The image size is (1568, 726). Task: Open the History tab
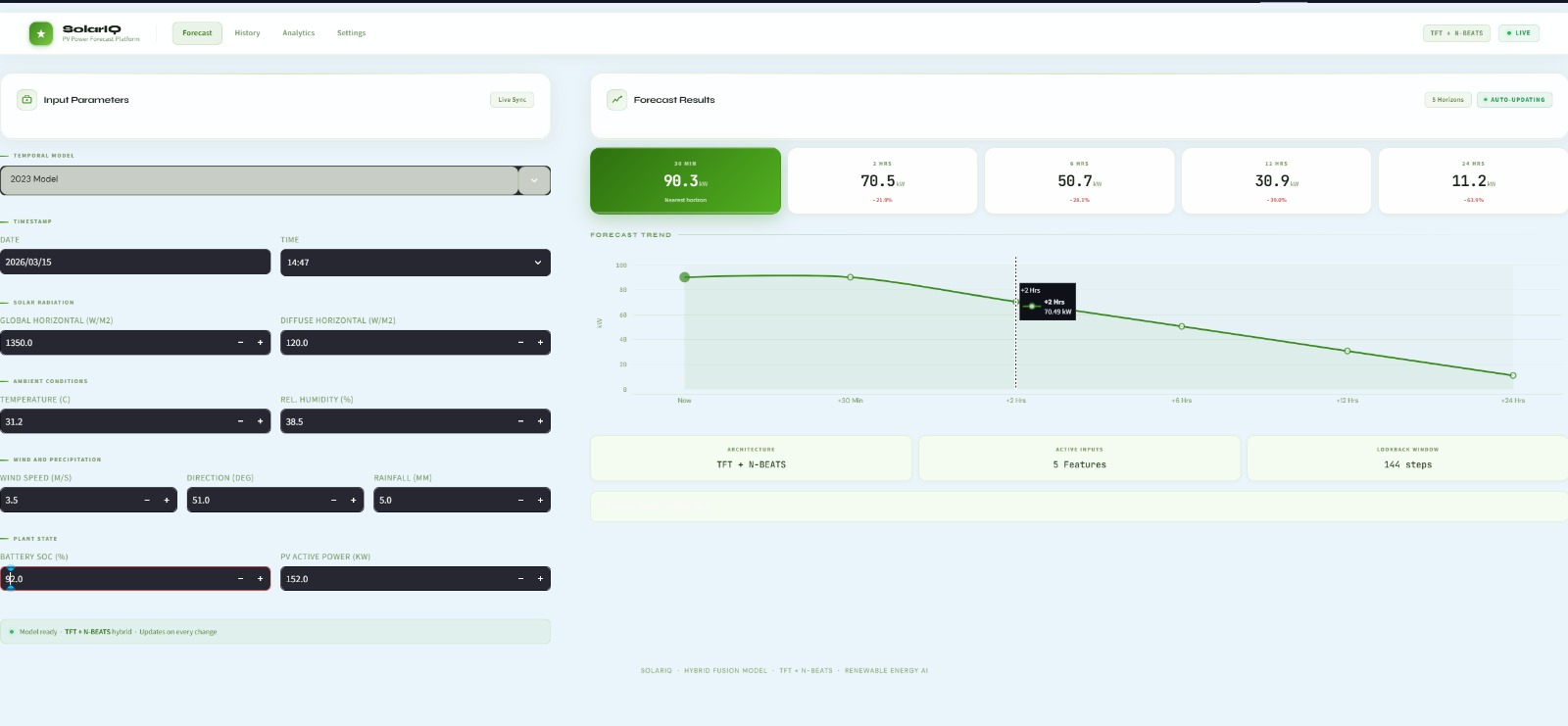point(247,33)
